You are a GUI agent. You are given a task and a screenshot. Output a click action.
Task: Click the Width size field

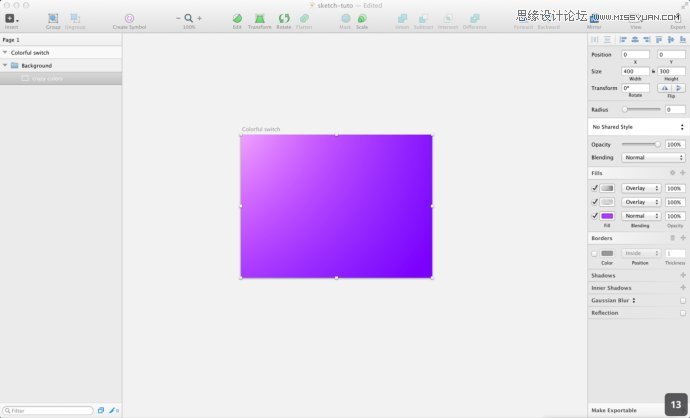pyautogui.click(x=635, y=71)
